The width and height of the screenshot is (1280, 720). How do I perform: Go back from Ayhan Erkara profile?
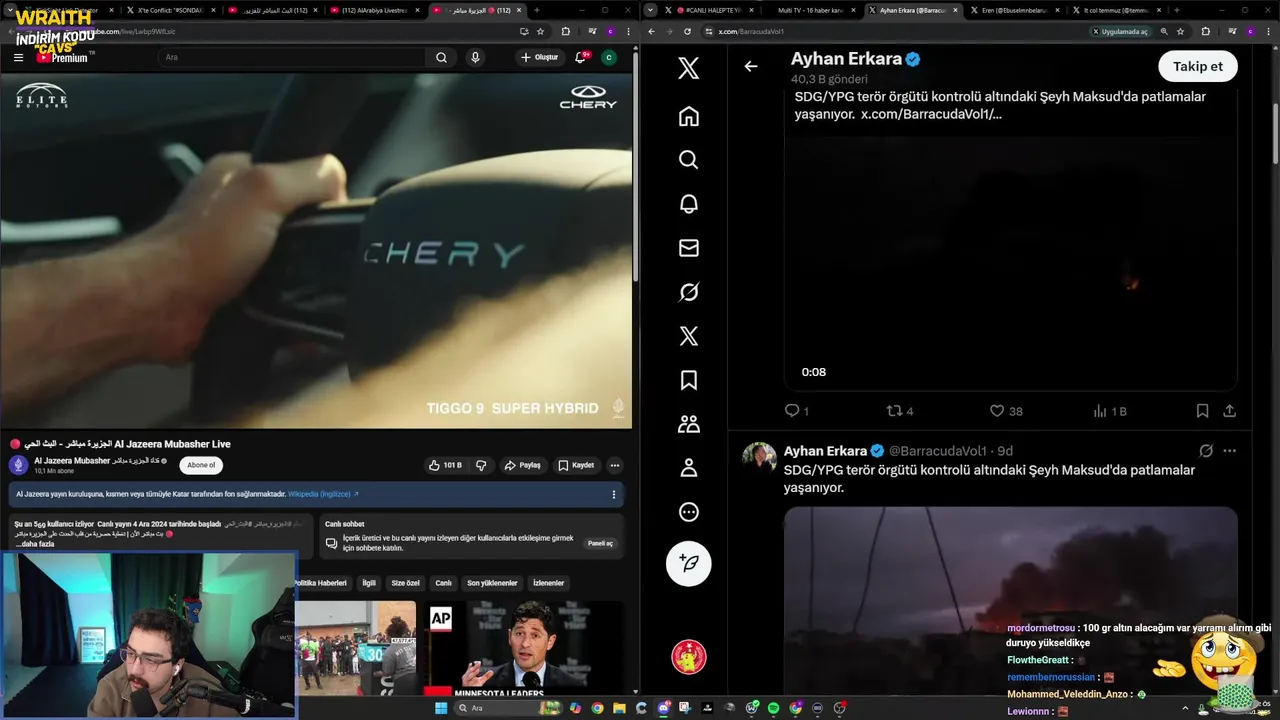[x=751, y=66]
